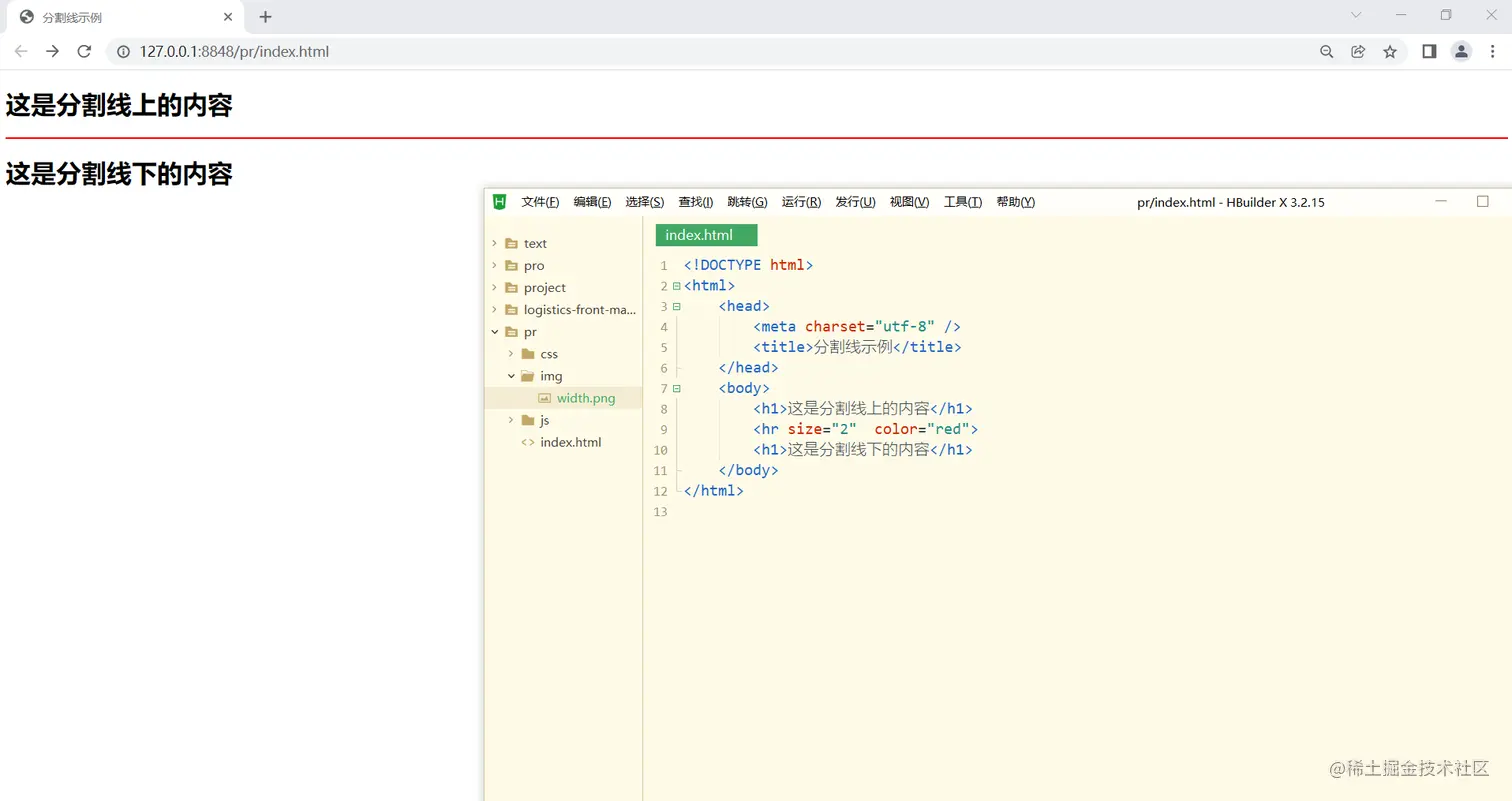Click heading 这是分割线下的内容 in browser
This screenshot has width=1512, height=801.
[119, 174]
